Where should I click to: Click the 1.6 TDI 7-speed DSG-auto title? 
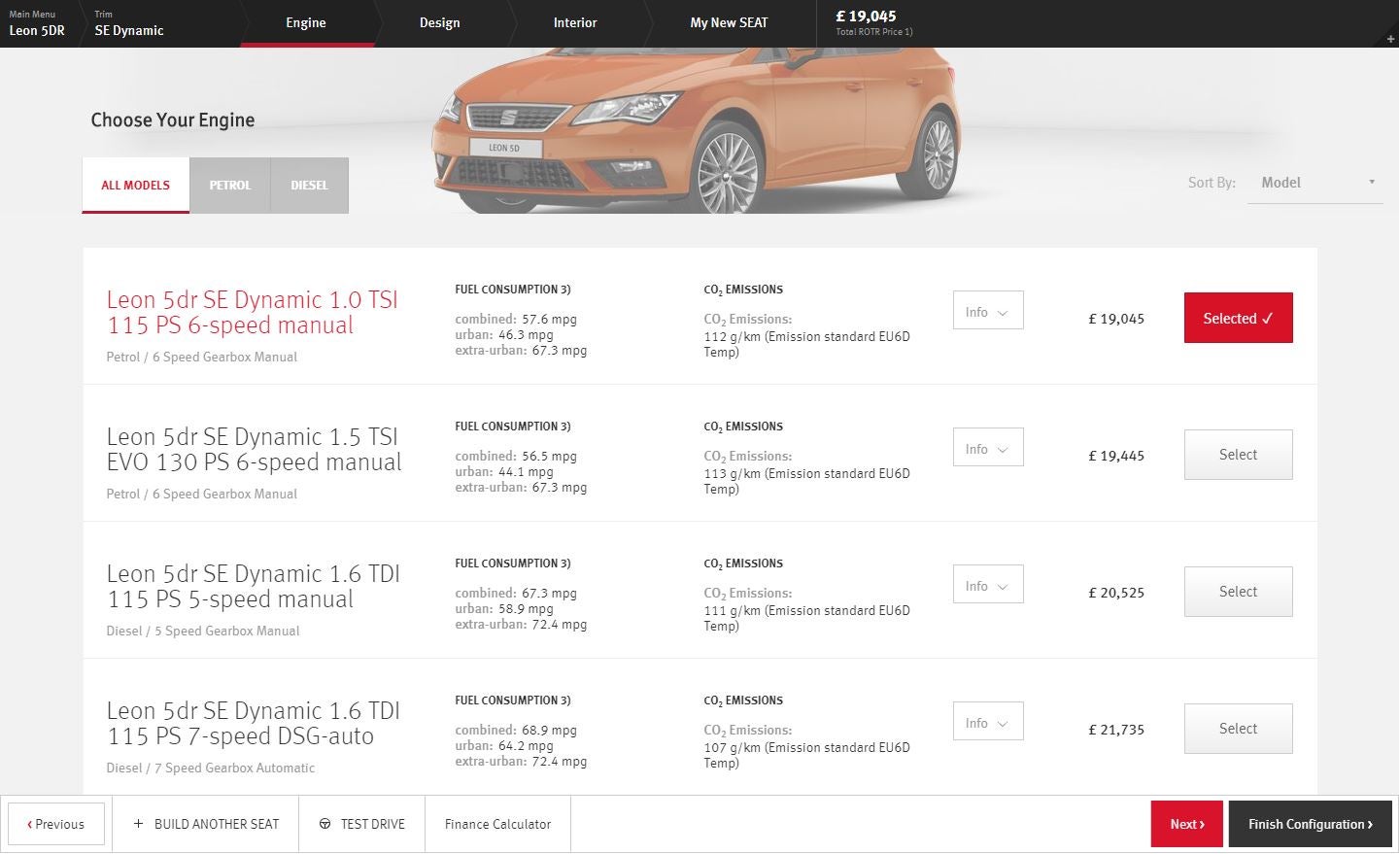[x=254, y=723]
